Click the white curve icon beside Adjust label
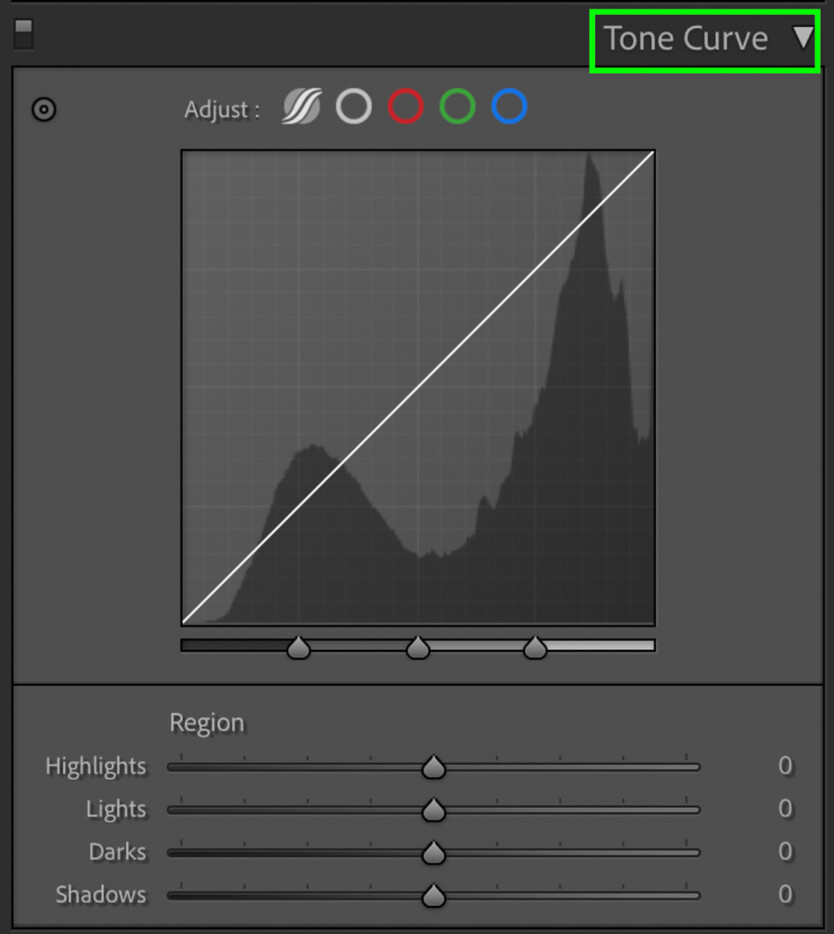 353,107
